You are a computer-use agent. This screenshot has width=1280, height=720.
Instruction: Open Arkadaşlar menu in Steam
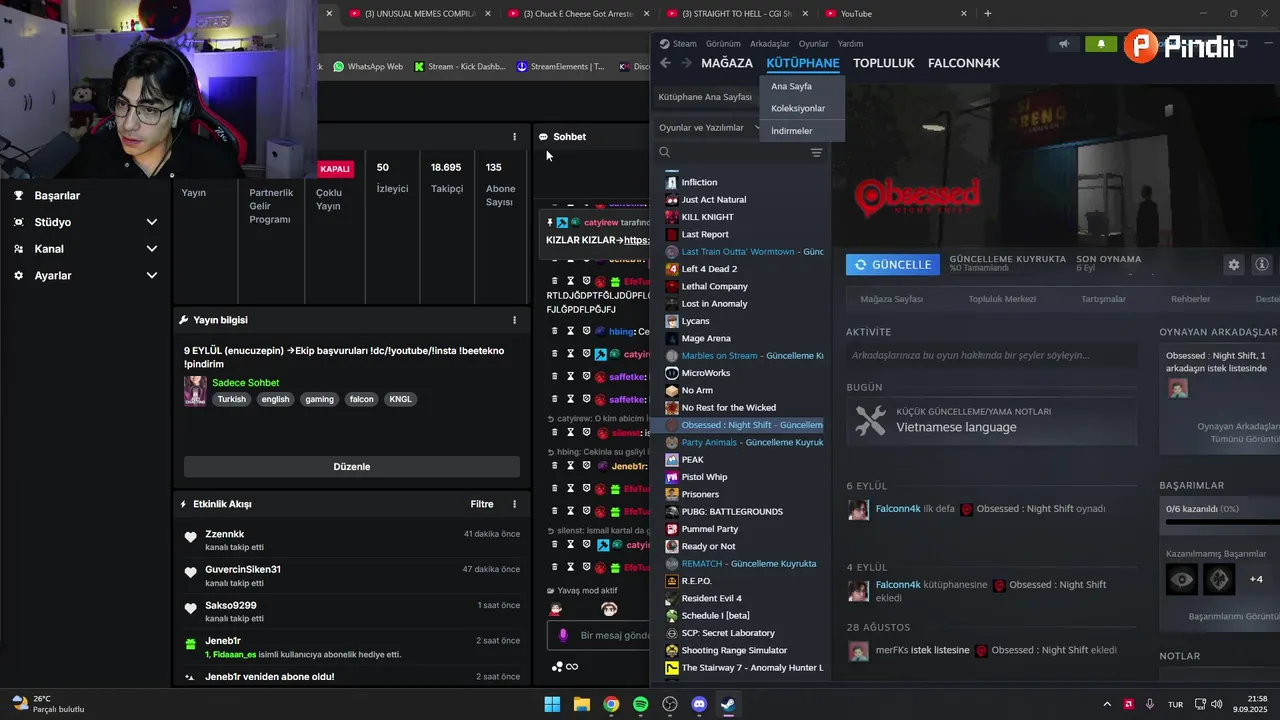point(769,44)
